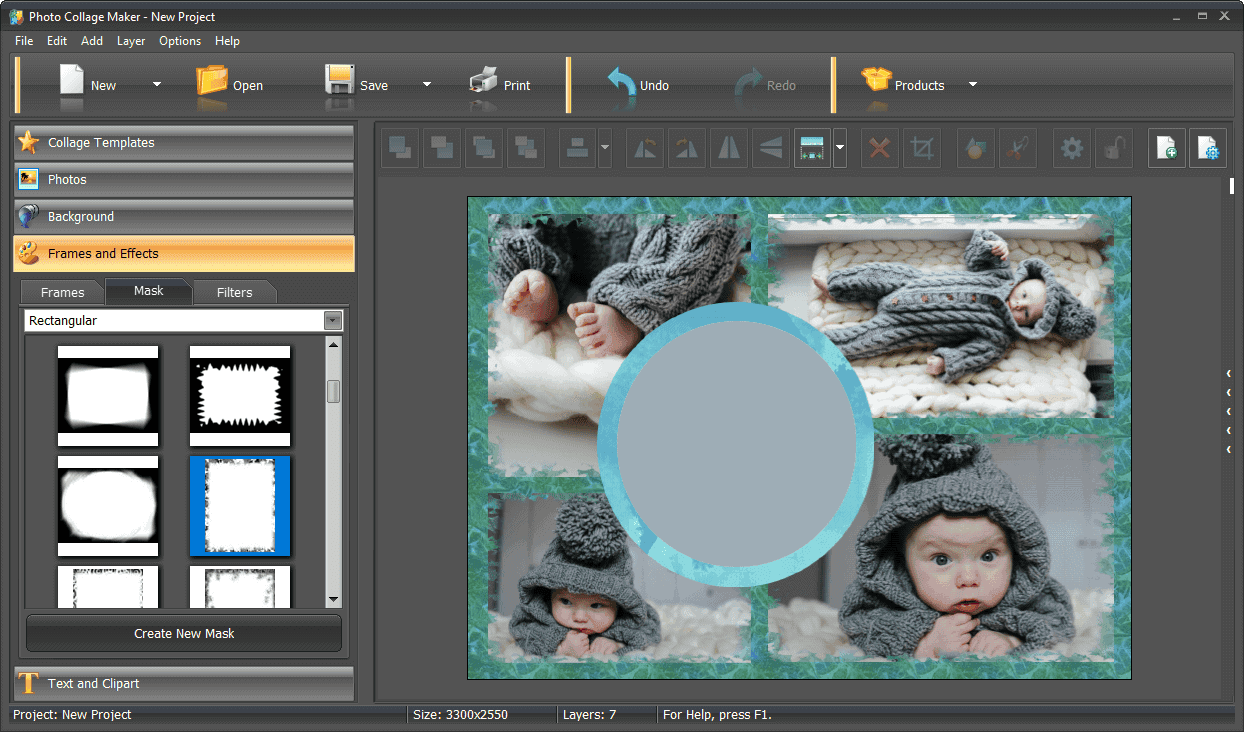Screen dimensions: 1244x732
Task: Open the layer effects settings gear
Action: [1071, 148]
